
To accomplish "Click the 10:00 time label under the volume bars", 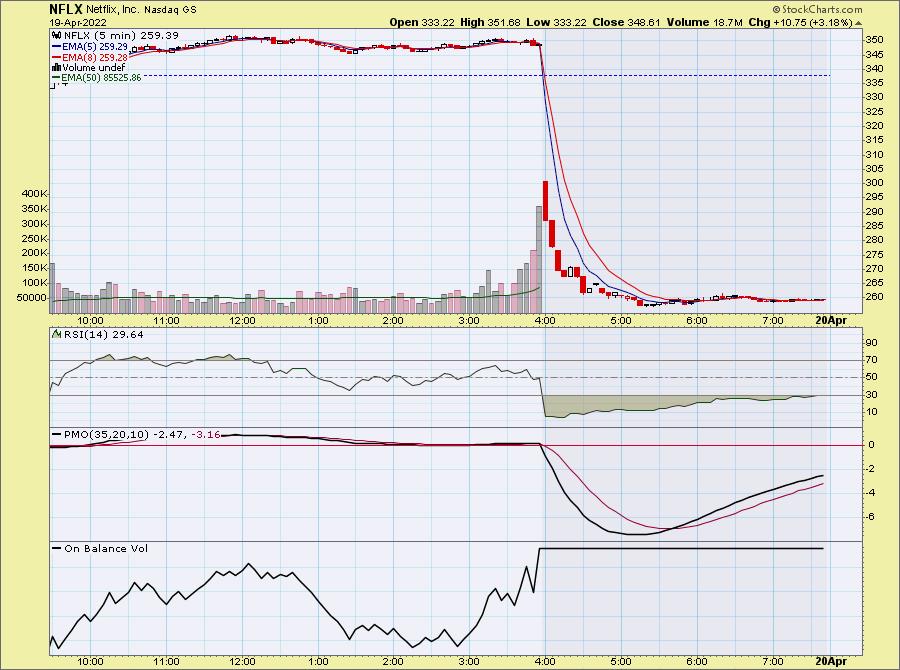I will click(x=91, y=320).
